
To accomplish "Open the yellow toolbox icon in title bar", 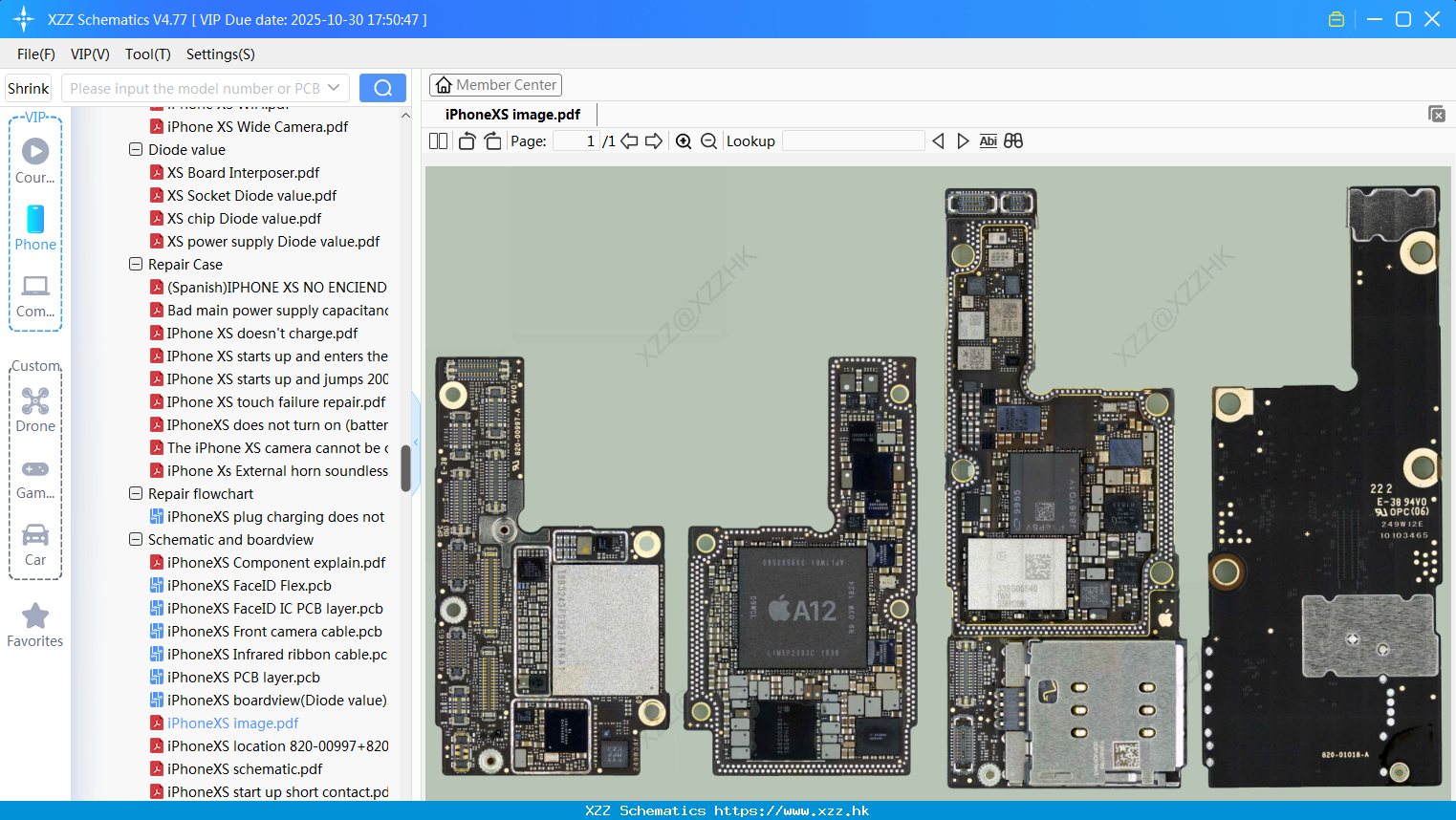I will 1336,19.
